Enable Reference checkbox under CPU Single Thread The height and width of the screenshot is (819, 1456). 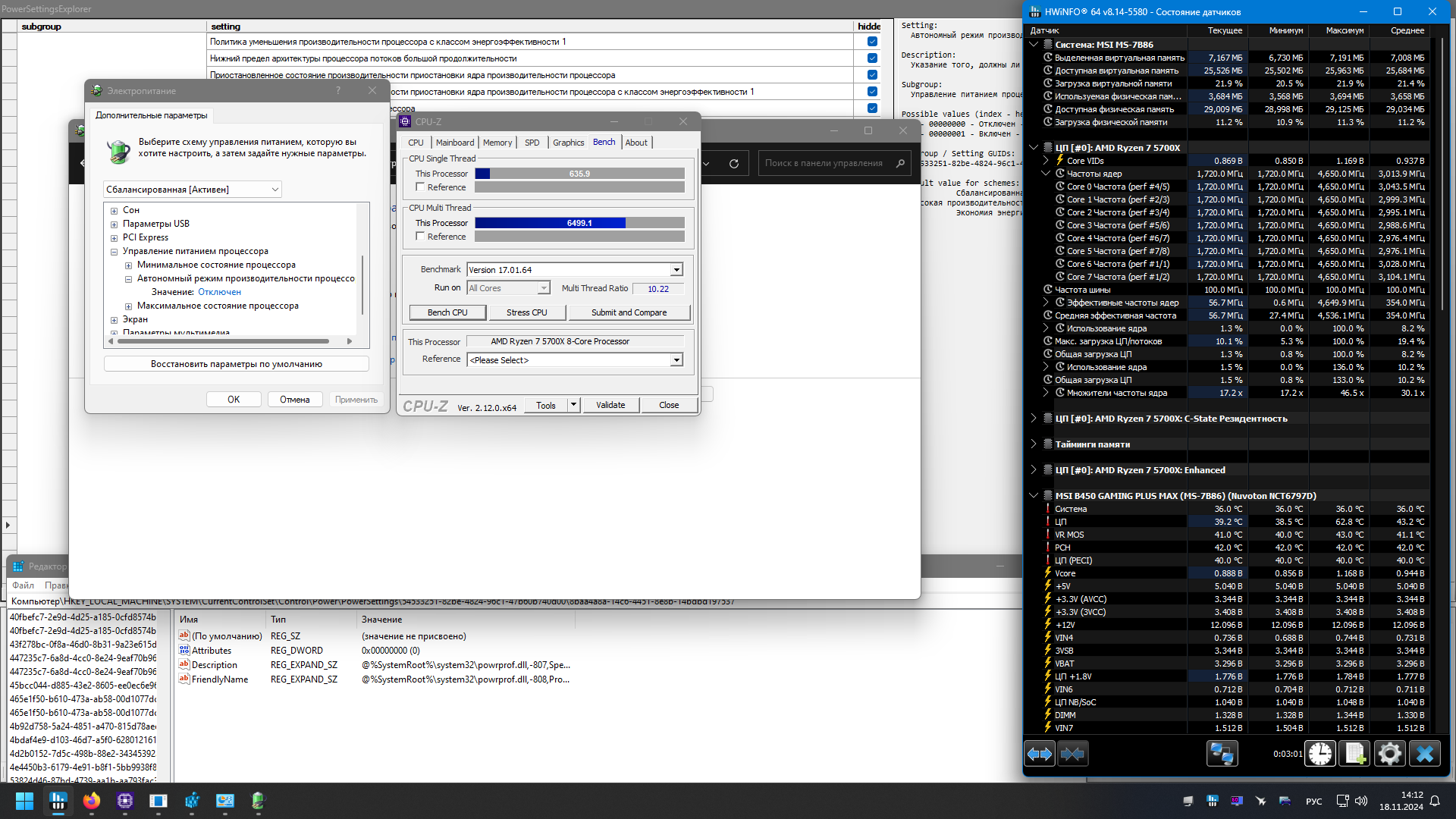click(420, 187)
